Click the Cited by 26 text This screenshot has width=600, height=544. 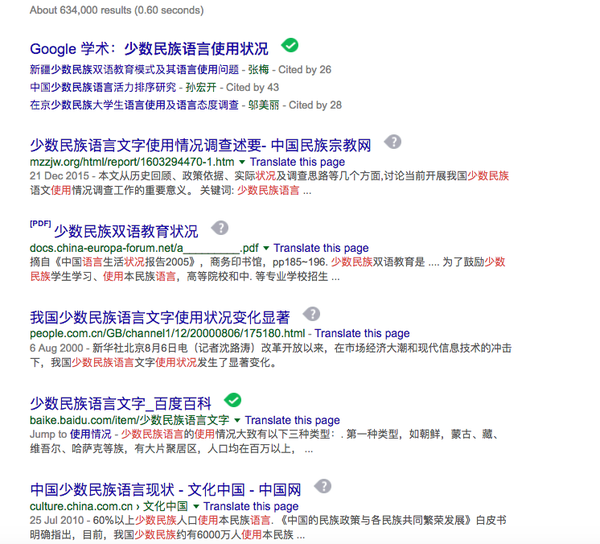(305, 70)
